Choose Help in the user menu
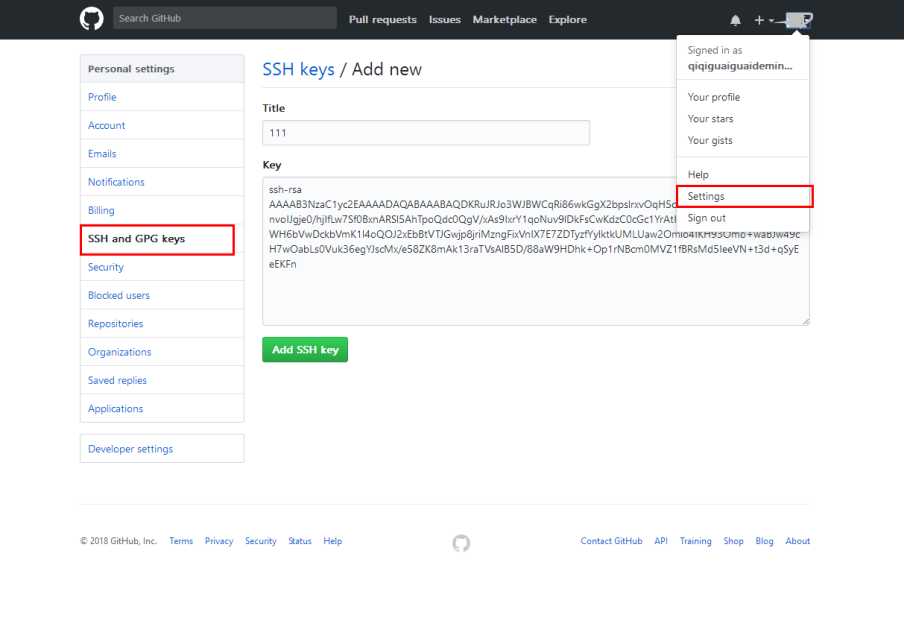Viewport: 905px width, 642px height. coord(743,174)
